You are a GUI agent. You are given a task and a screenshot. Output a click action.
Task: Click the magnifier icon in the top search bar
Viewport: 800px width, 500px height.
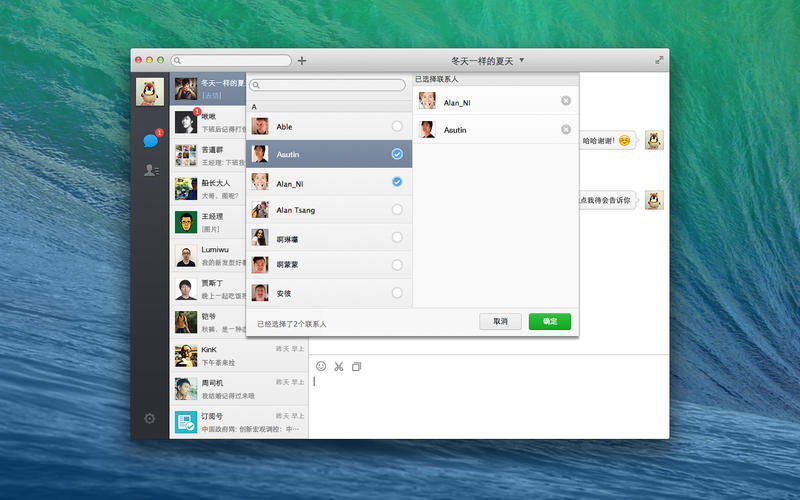coord(177,61)
